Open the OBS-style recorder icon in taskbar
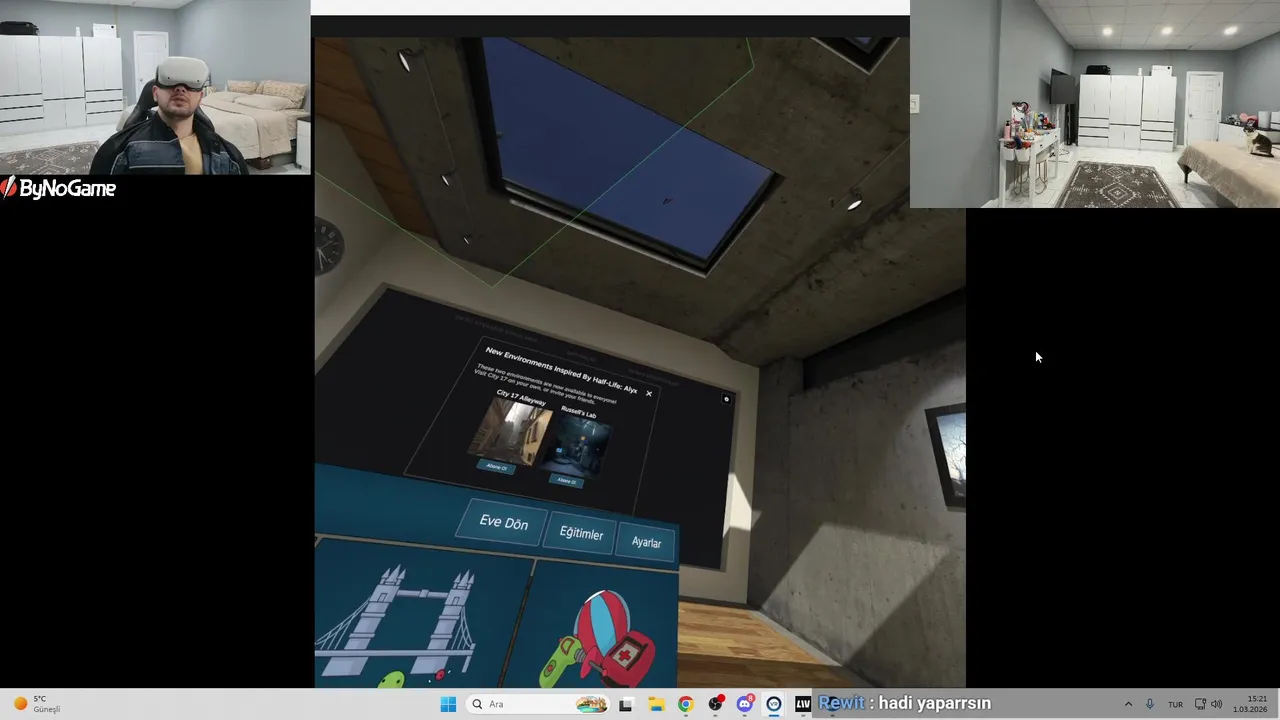 [715, 704]
